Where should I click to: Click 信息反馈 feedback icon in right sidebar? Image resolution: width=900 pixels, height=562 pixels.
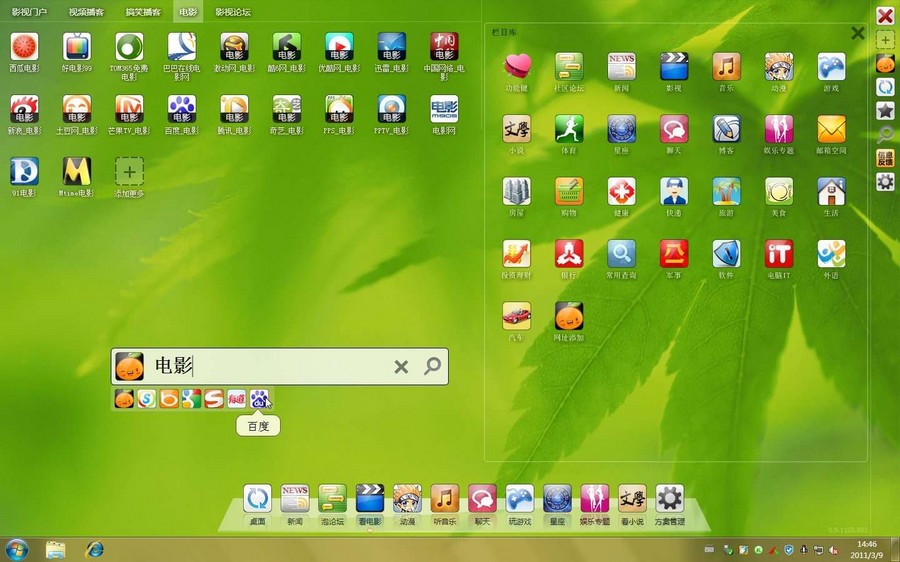click(x=885, y=158)
